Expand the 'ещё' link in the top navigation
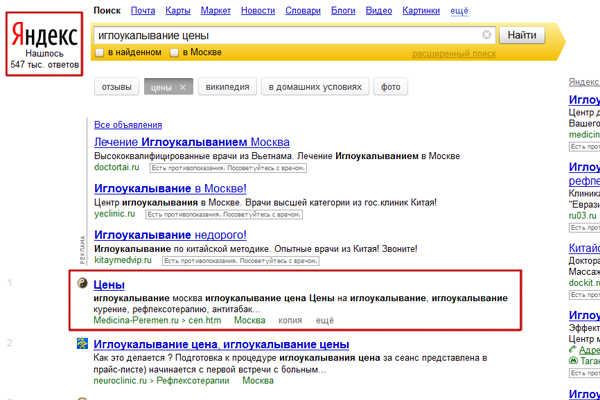 (x=459, y=11)
